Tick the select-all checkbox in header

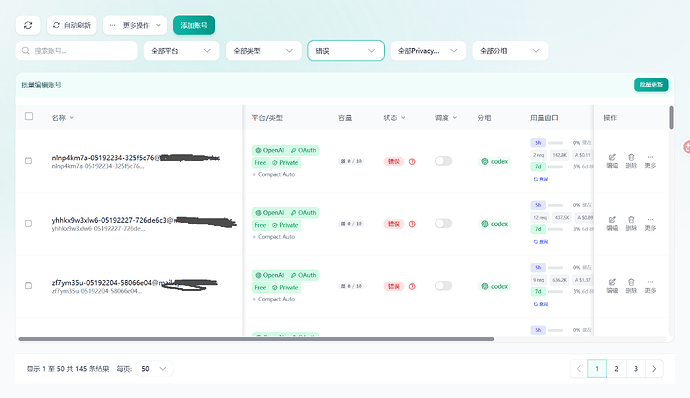tap(29, 116)
